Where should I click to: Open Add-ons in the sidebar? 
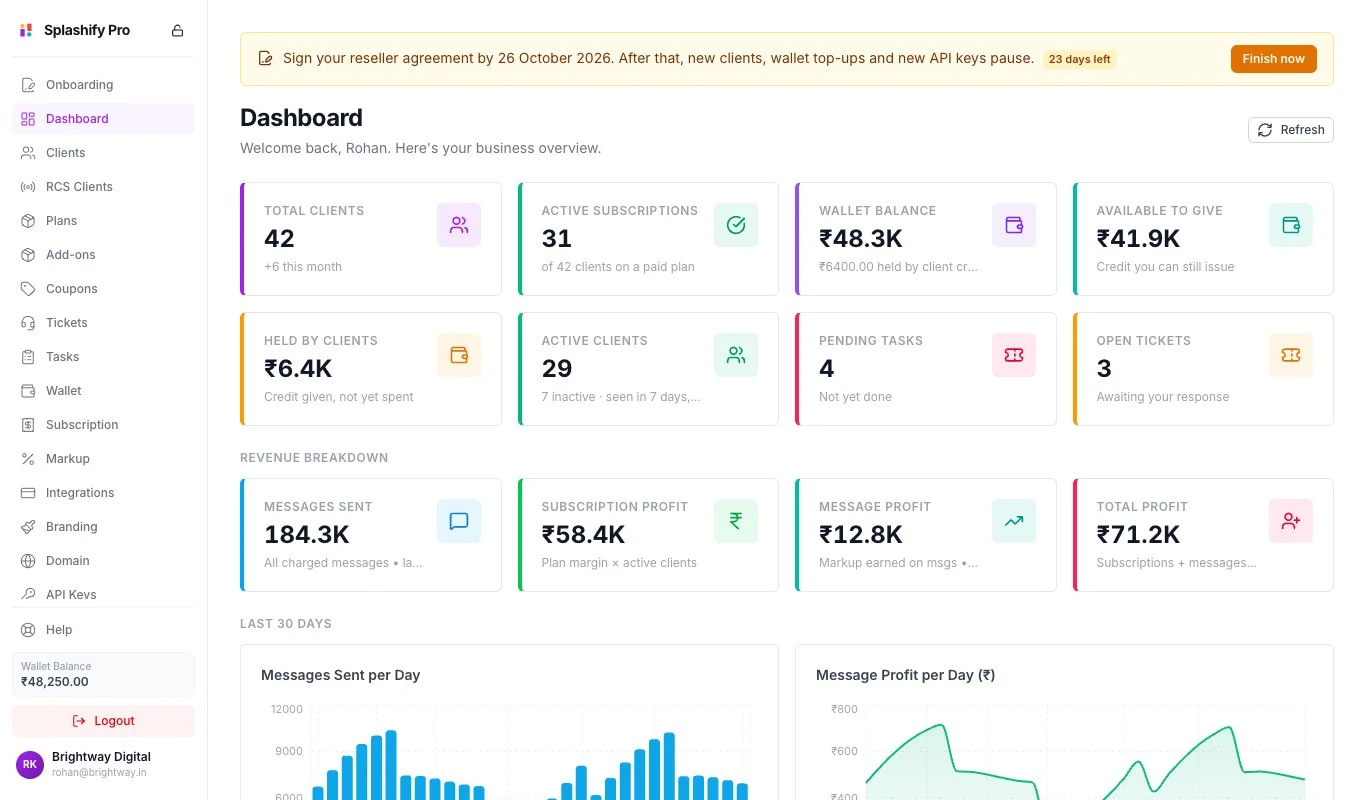[103, 255]
